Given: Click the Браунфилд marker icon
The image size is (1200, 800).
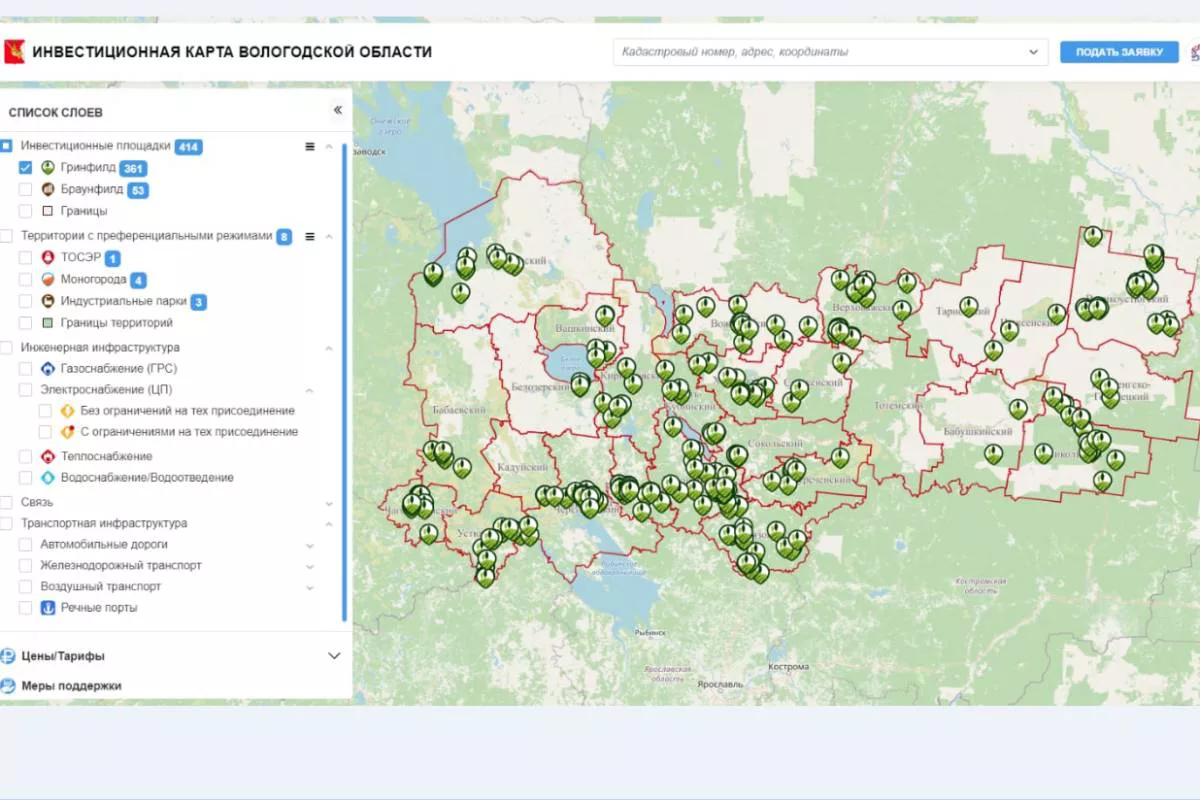Looking at the screenshot, I should pyautogui.click(x=47, y=189).
